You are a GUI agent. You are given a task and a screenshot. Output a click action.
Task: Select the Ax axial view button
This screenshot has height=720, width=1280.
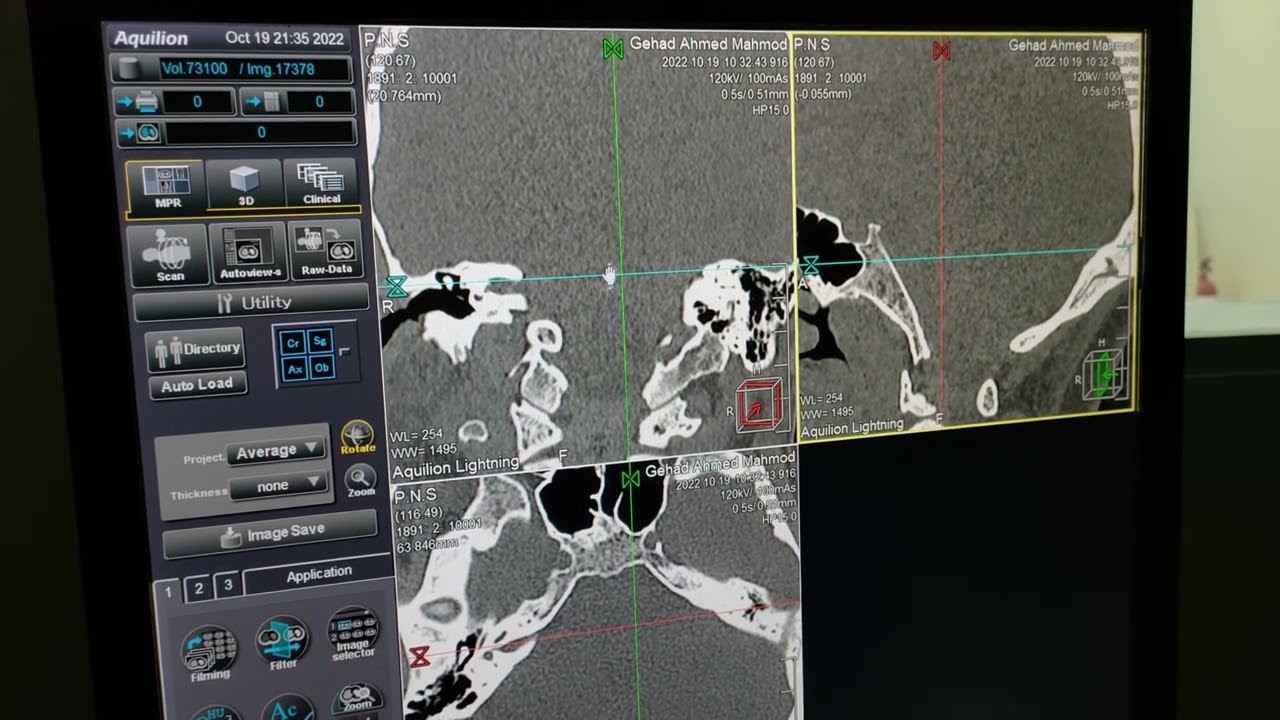pyautogui.click(x=294, y=369)
